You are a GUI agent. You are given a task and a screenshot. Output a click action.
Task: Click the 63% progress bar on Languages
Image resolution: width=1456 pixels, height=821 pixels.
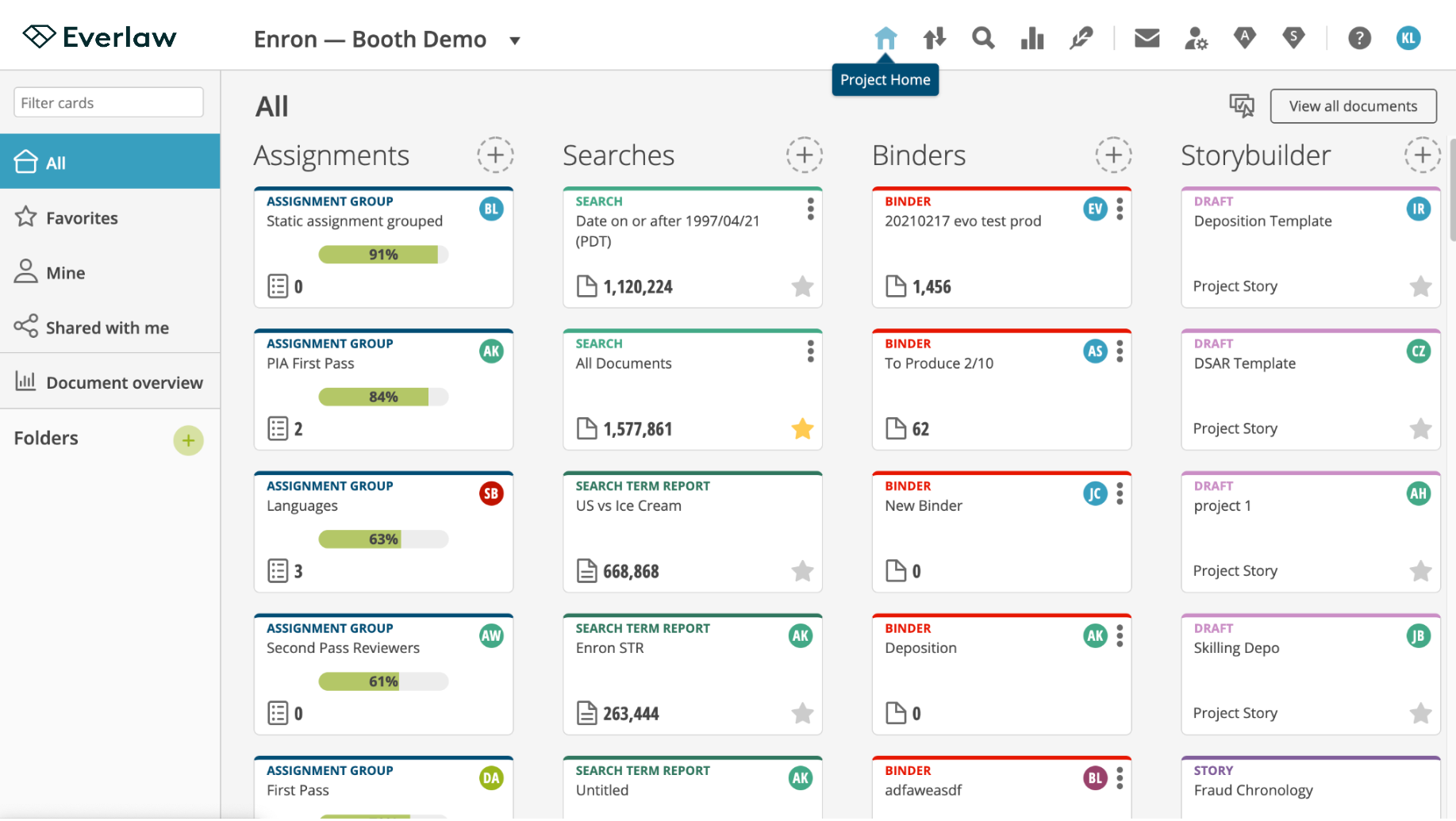pyautogui.click(x=383, y=539)
